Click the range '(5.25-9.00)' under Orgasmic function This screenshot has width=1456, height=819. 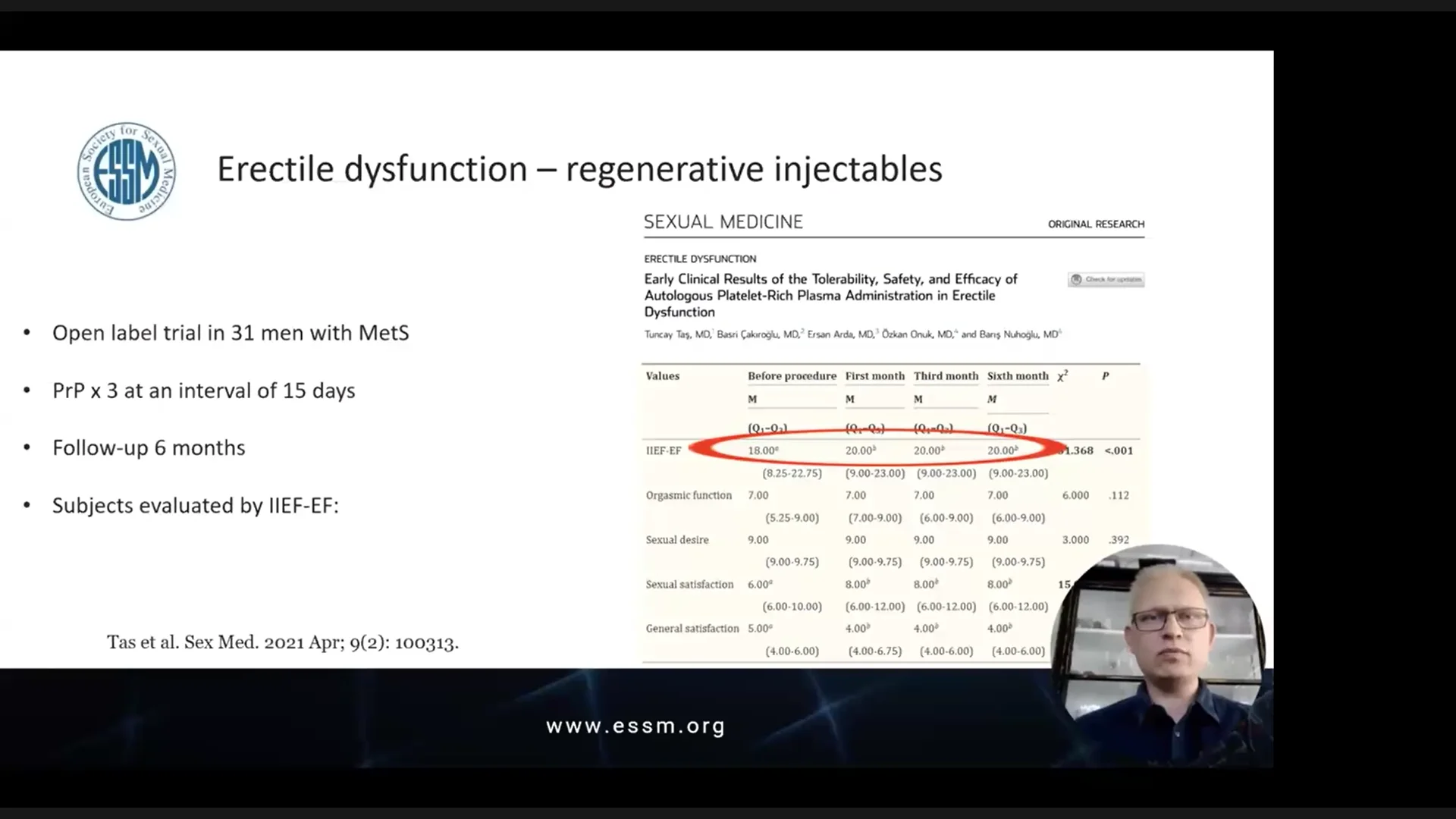(792, 518)
